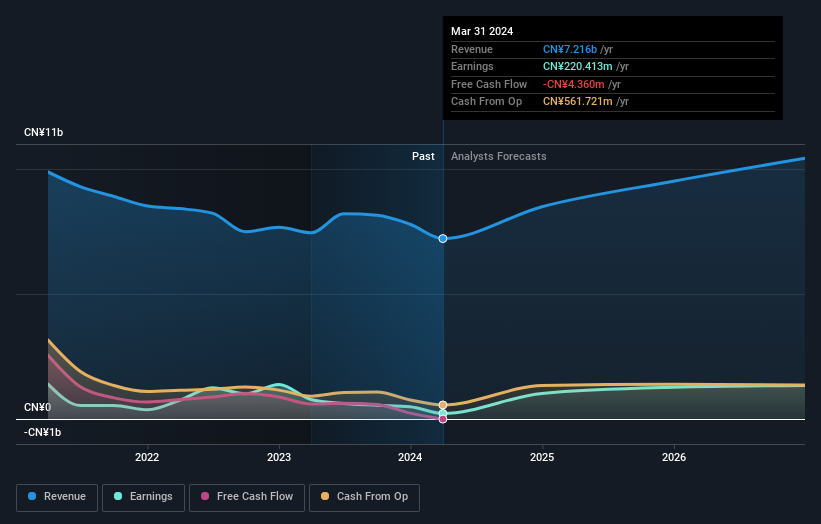This screenshot has height=524, width=821.
Task: Click the -CN¥1b y-axis label
Action: [x=42, y=432]
